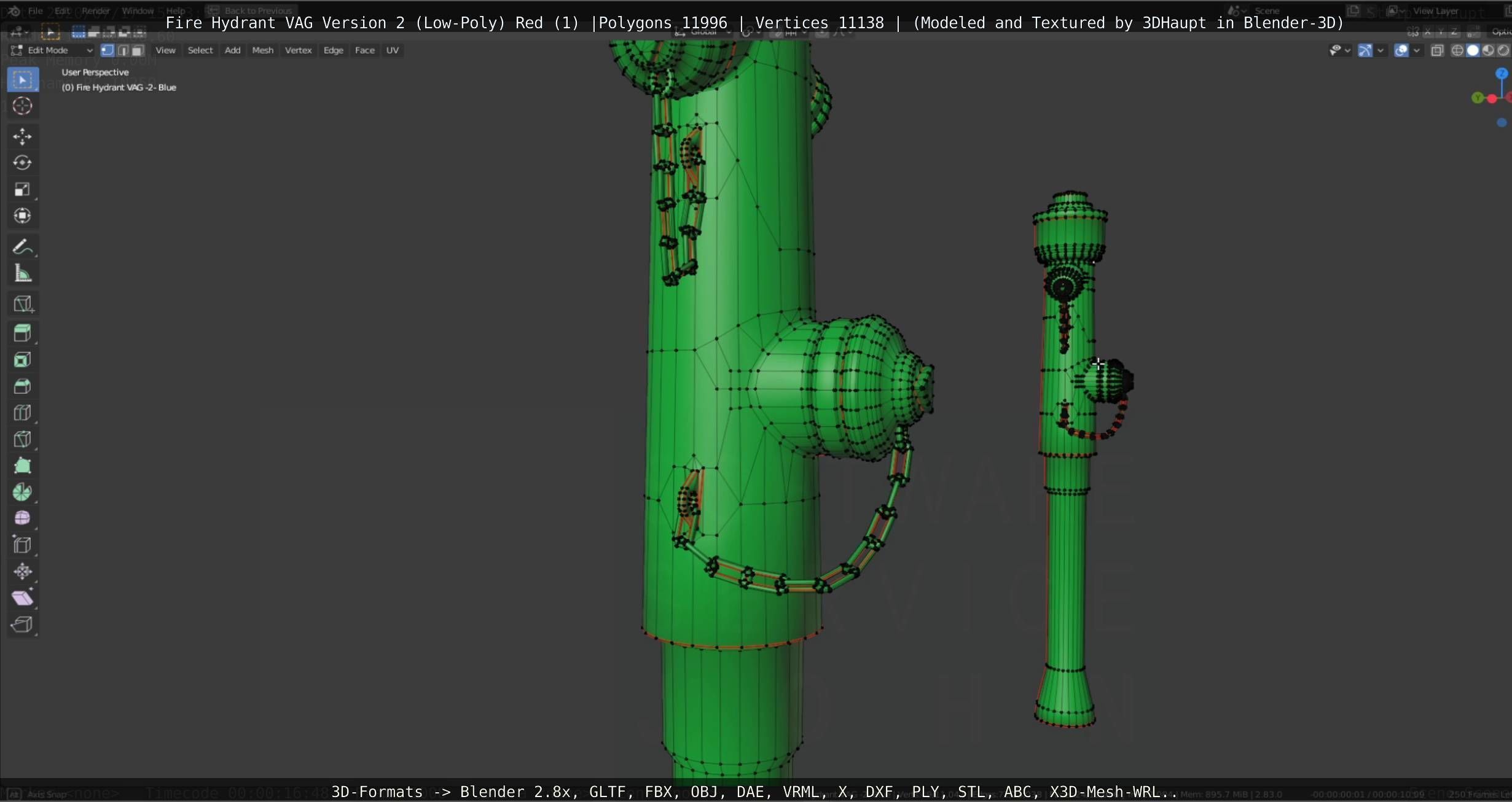
Task: Choose the Add Cube tool
Action: tap(23, 304)
